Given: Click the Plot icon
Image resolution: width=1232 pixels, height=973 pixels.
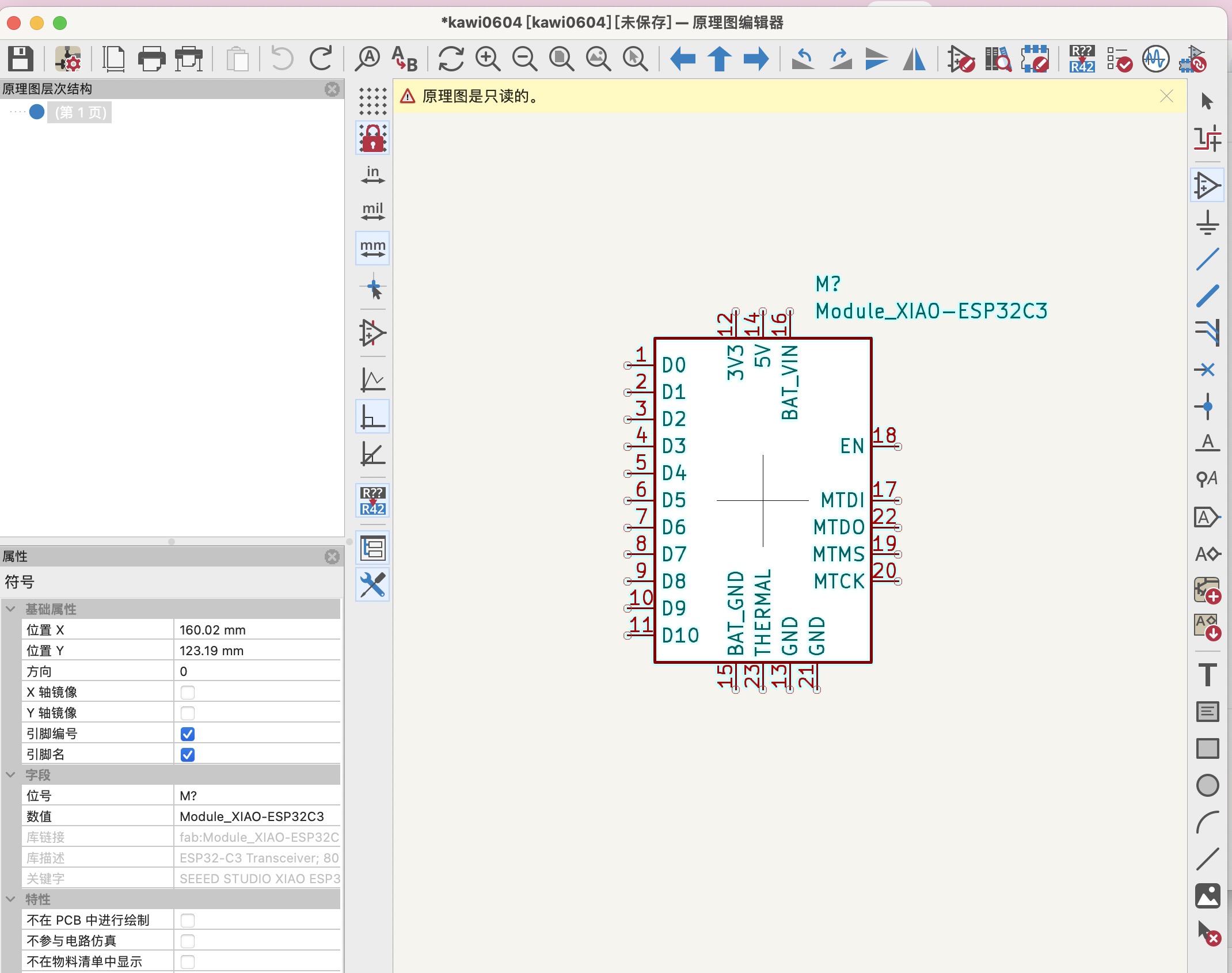Looking at the screenshot, I should (189, 58).
